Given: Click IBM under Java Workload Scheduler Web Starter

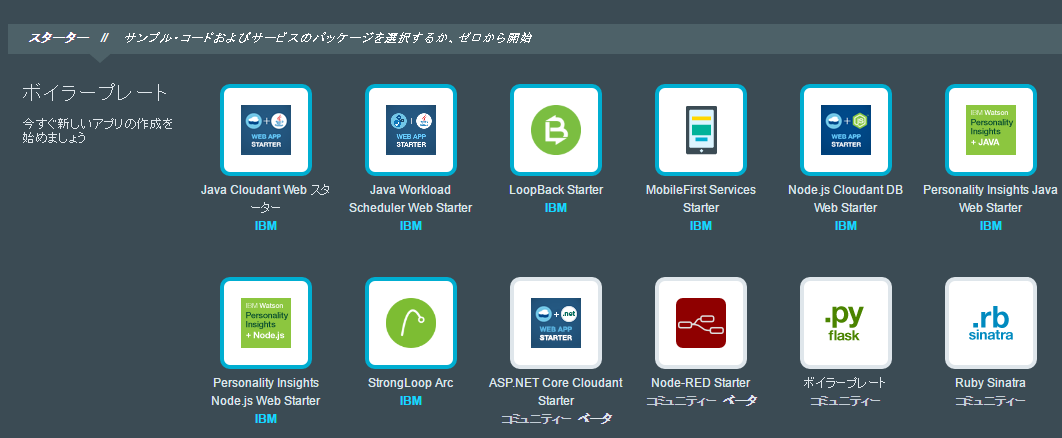Looking at the screenshot, I should click(x=410, y=226).
